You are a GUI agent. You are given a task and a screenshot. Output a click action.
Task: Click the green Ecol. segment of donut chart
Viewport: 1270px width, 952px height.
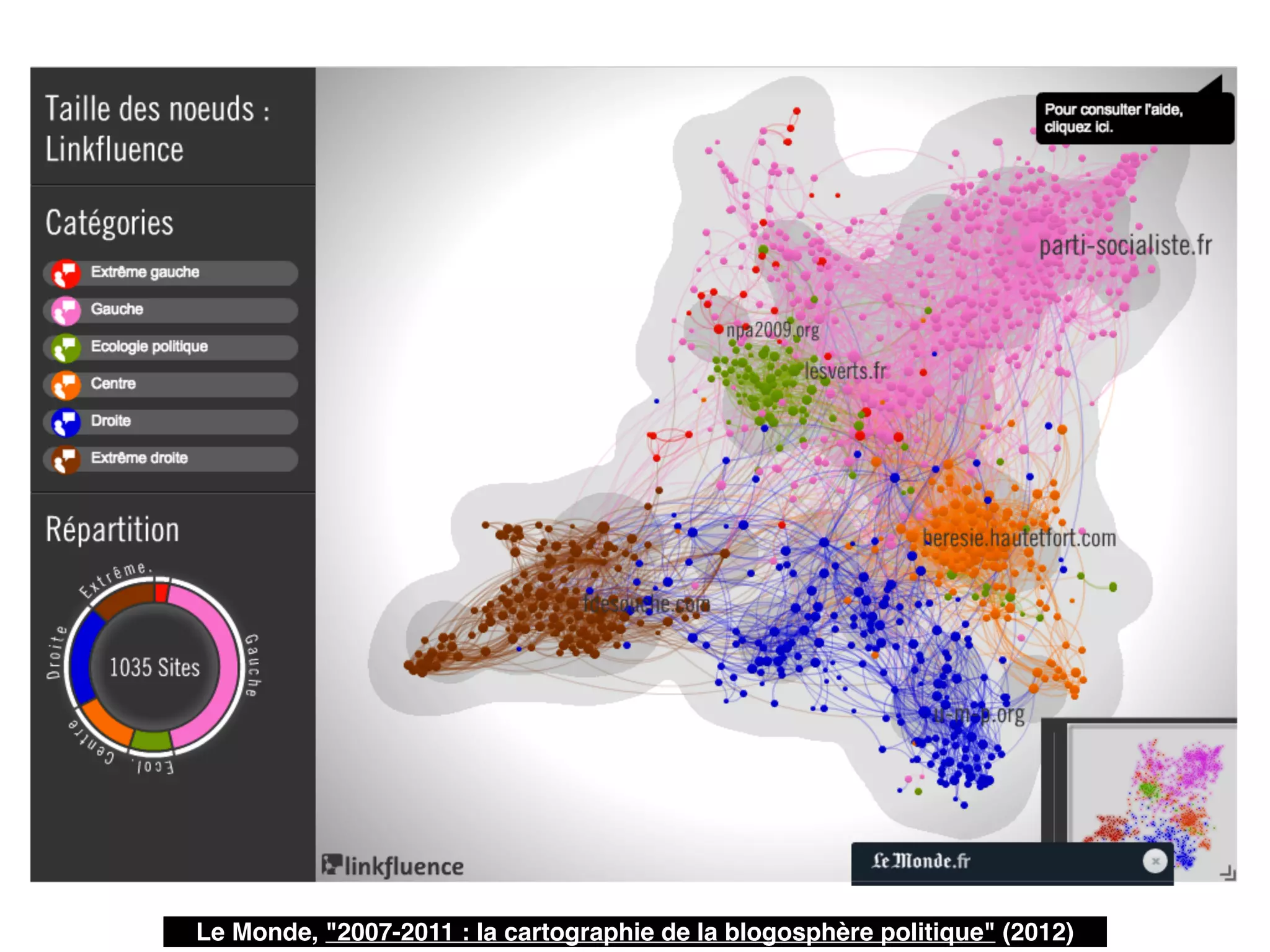coord(152,741)
